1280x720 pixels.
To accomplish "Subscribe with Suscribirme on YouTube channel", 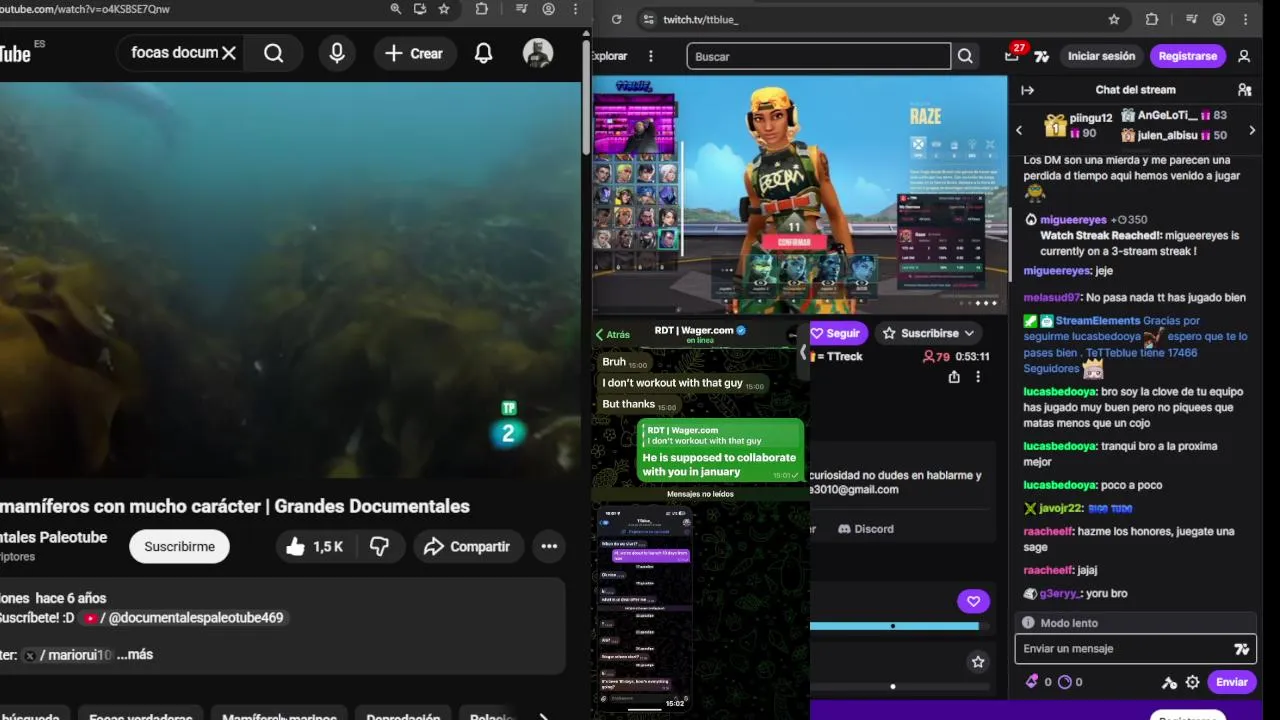I will (x=179, y=546).
